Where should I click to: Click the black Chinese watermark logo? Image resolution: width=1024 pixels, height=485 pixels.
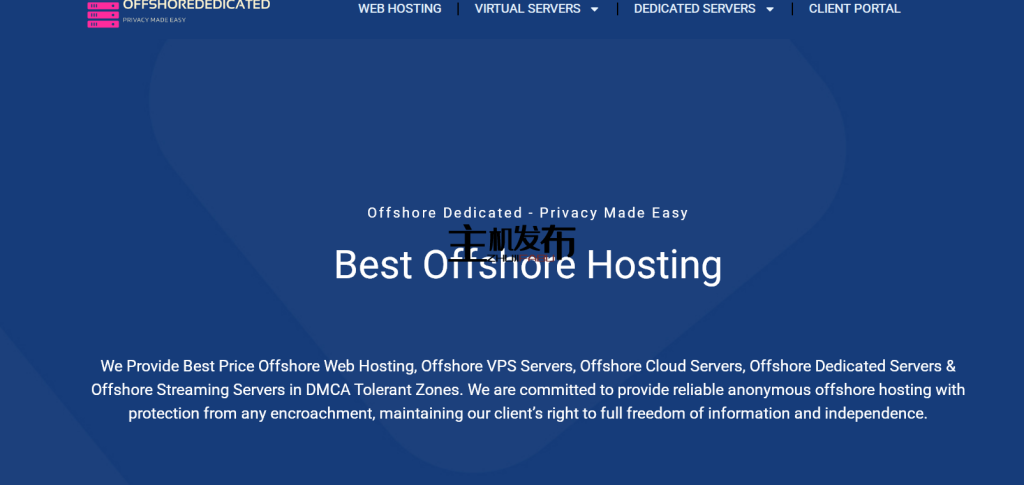click(512, 240)
